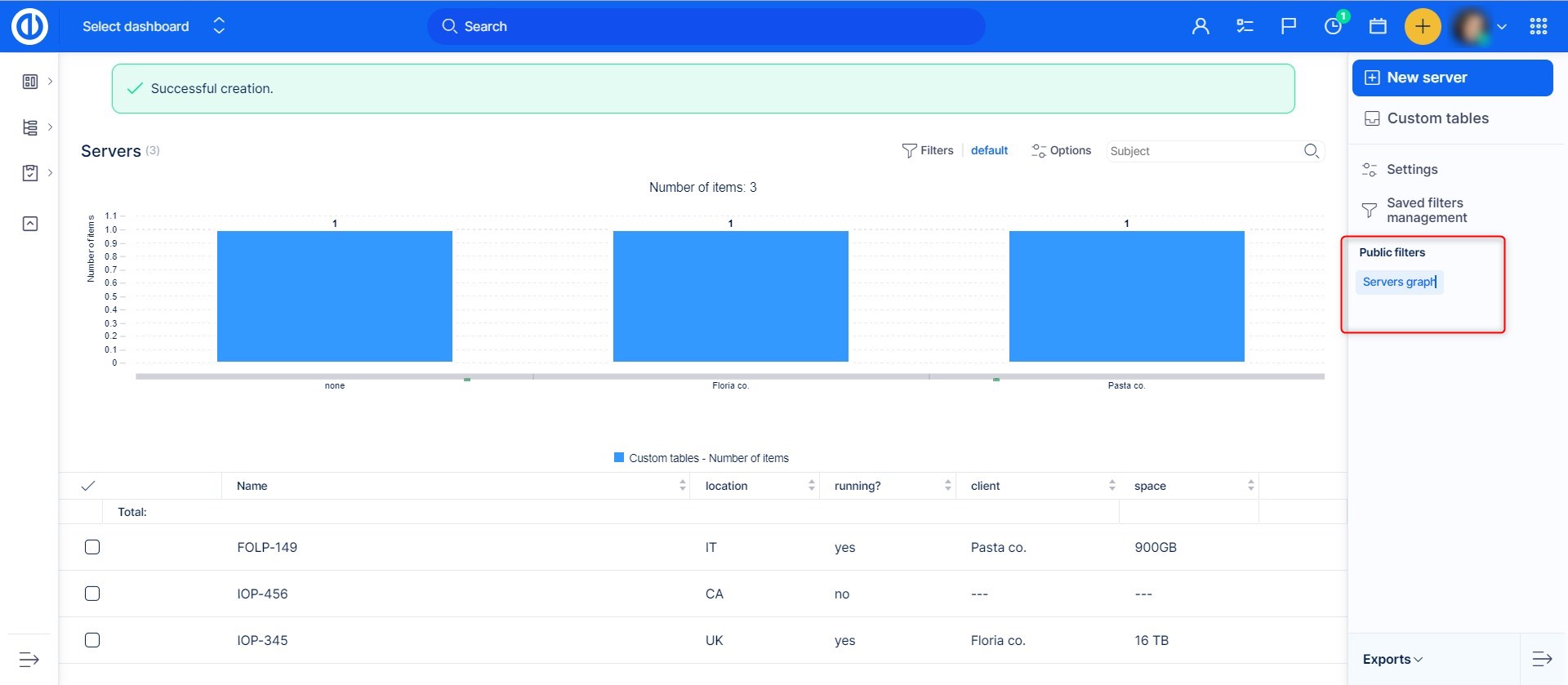Click the New server button
This screenshot has height=685, width=1568.
[1452, 78]
